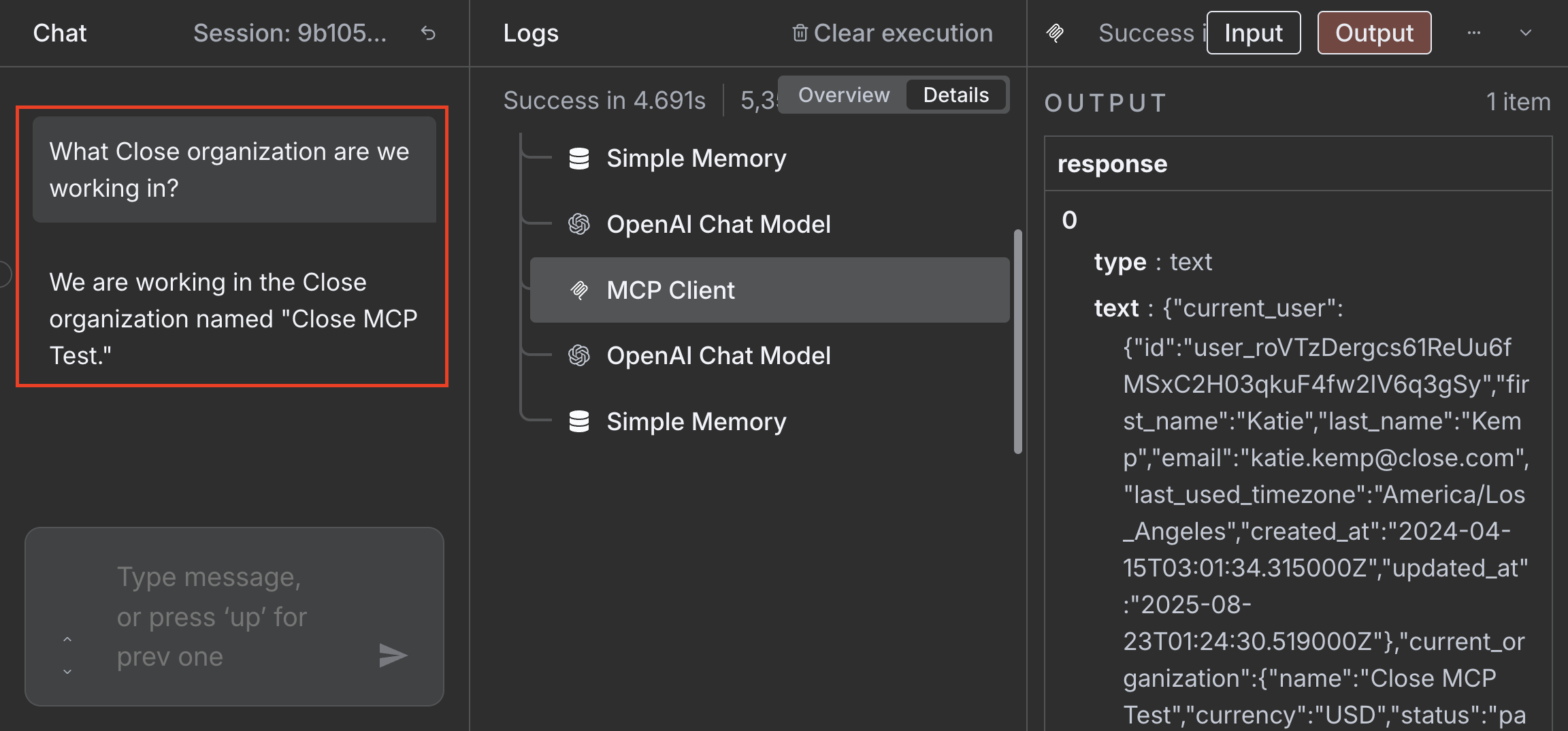Click the MCP Client icon in the output header
The width and height of the screenshot is (1568, 731).
1056,32
